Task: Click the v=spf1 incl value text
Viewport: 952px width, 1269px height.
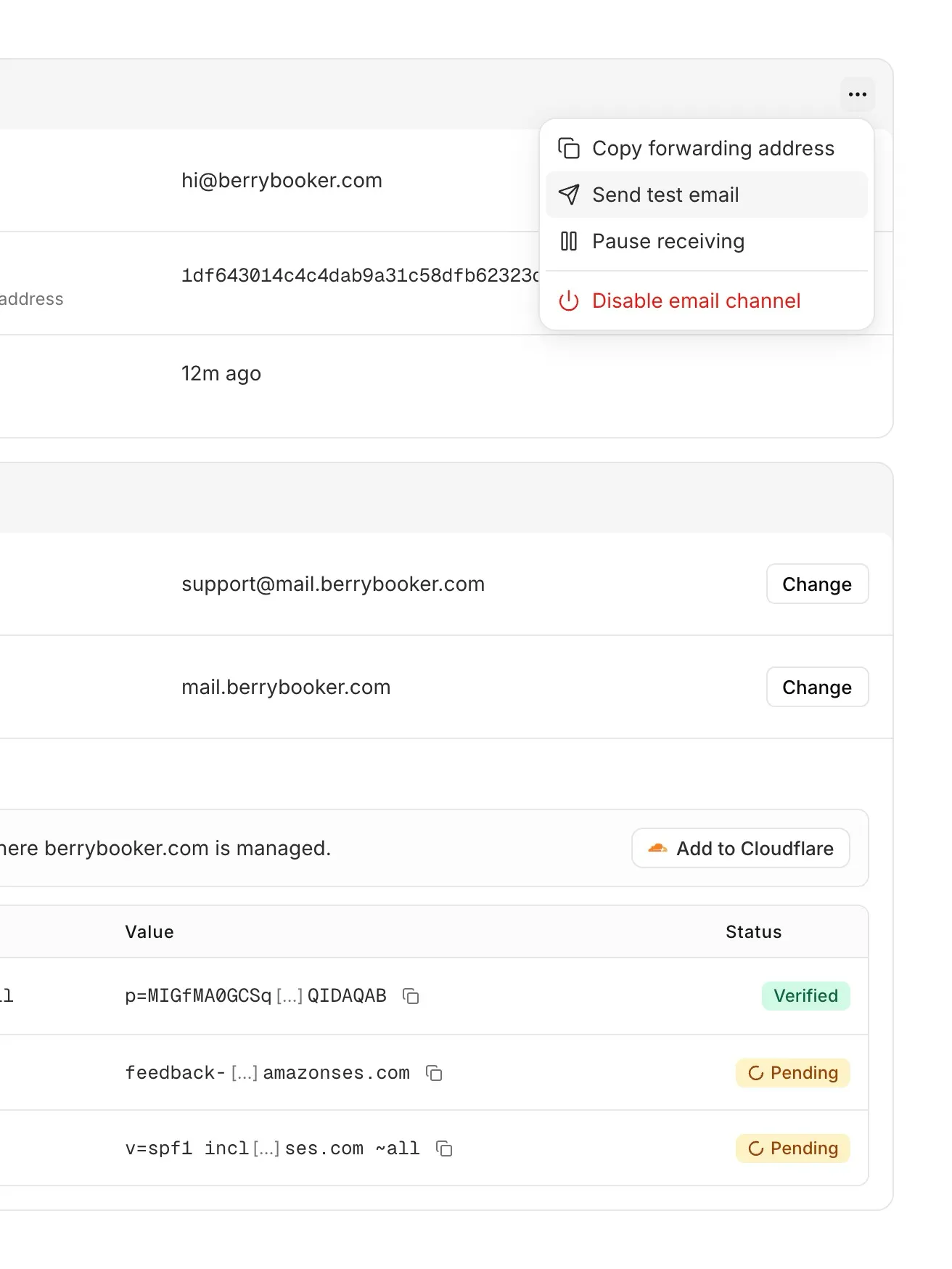Action: pos(272,1148)
